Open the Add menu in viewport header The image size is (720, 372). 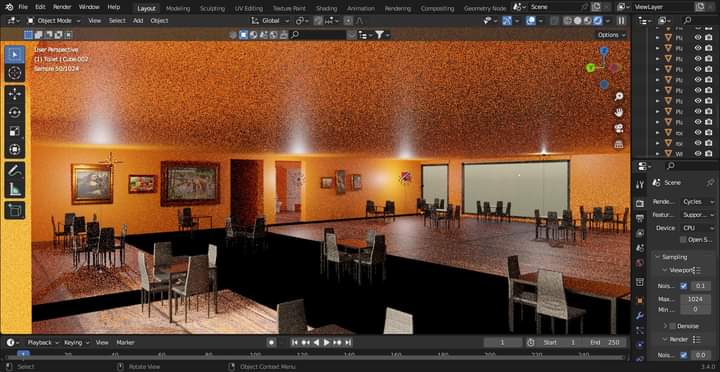pyautogui.click(x=138, y=21)
